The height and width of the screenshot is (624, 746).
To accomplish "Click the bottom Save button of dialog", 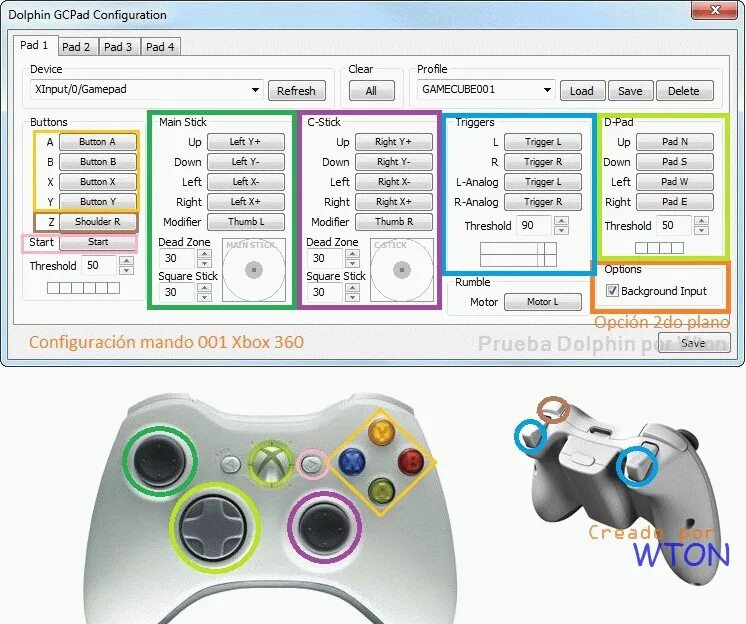I will click(x=693, y=343).
